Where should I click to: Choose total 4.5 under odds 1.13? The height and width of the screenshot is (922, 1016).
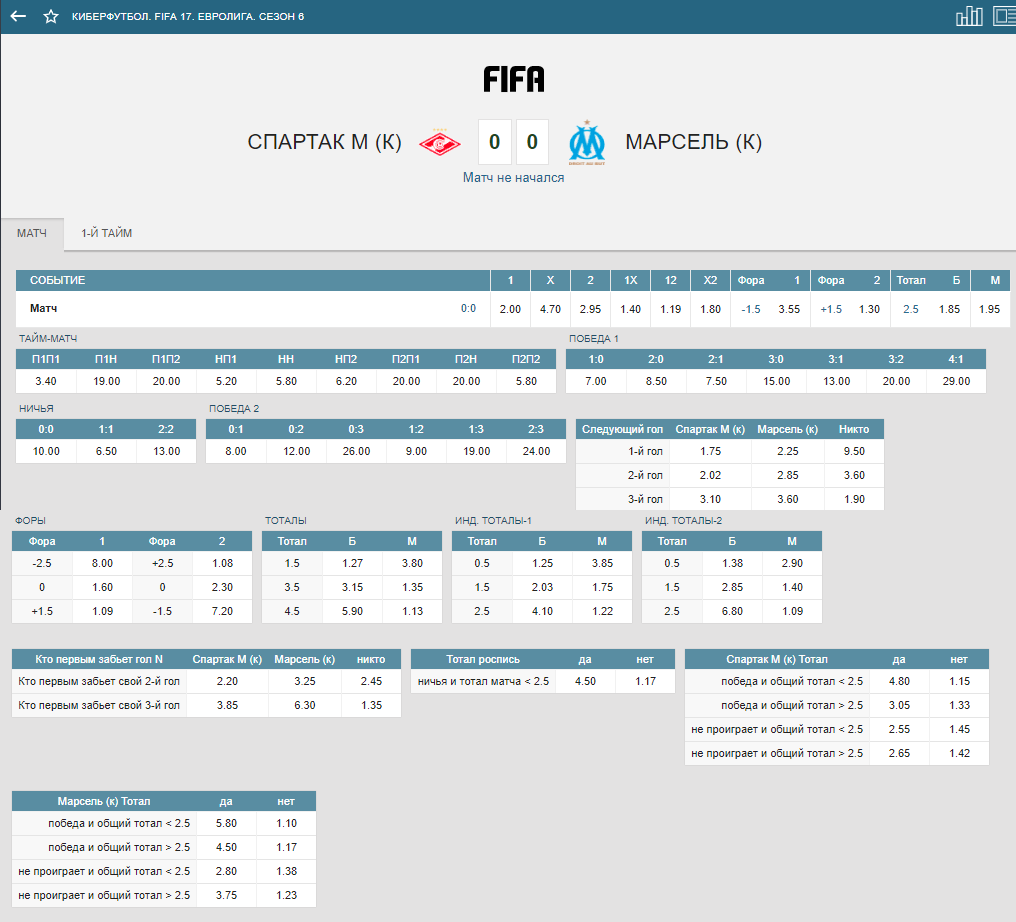click(412, 611)
